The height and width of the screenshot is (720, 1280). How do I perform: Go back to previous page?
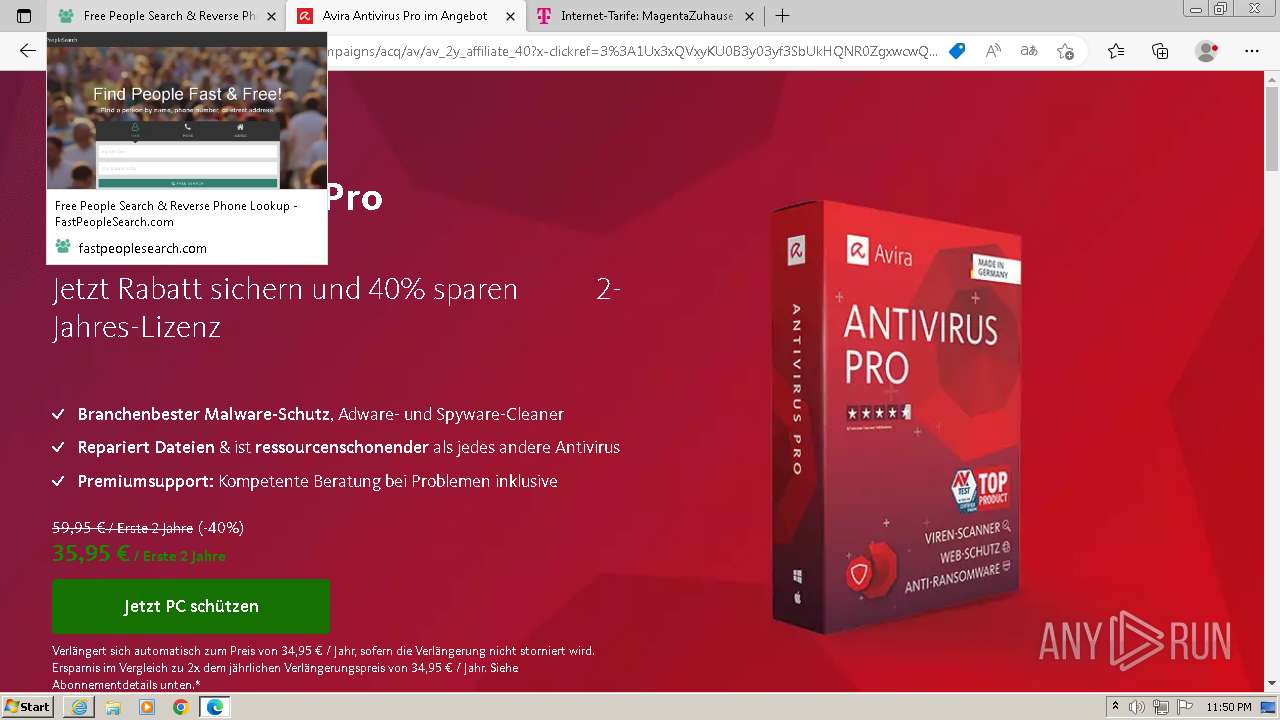point(27,50)
